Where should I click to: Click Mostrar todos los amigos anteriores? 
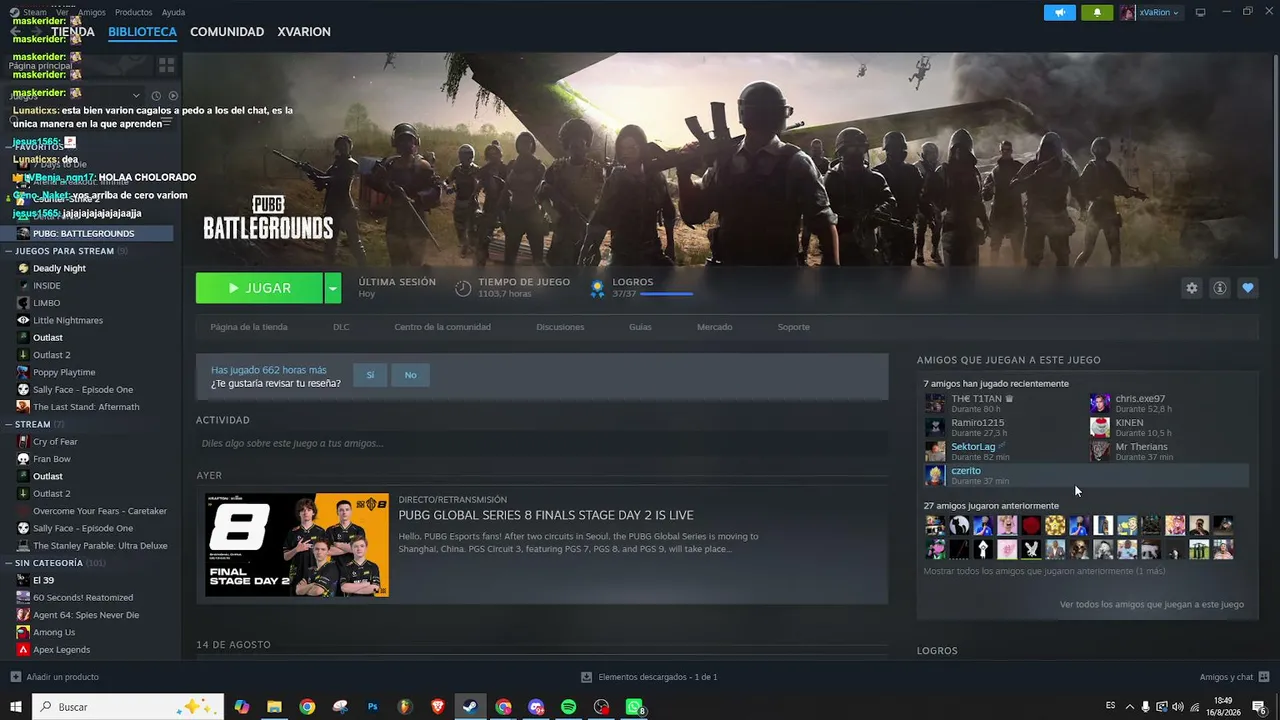[x=1044, y=571]
